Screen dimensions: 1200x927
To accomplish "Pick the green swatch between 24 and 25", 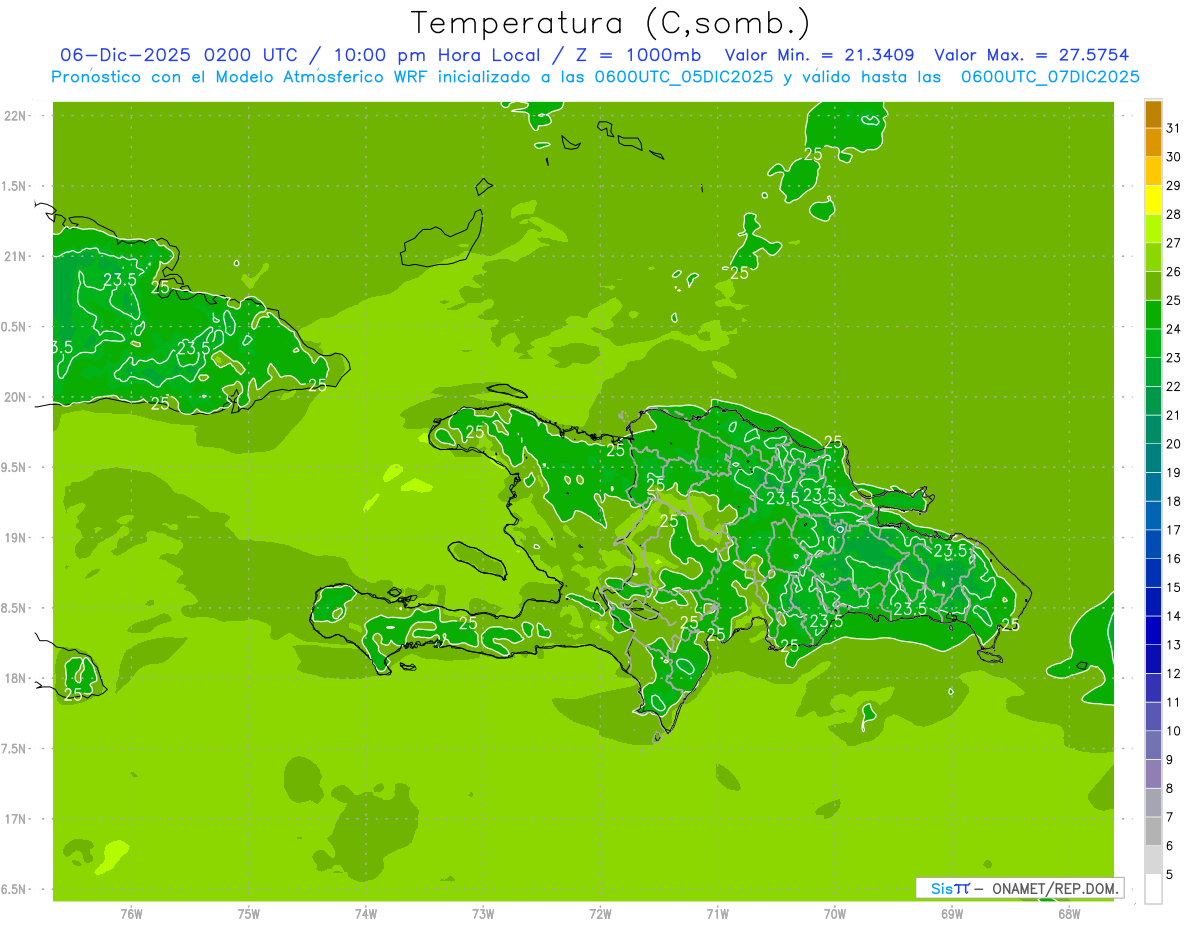I will (x=1153, y=315).
